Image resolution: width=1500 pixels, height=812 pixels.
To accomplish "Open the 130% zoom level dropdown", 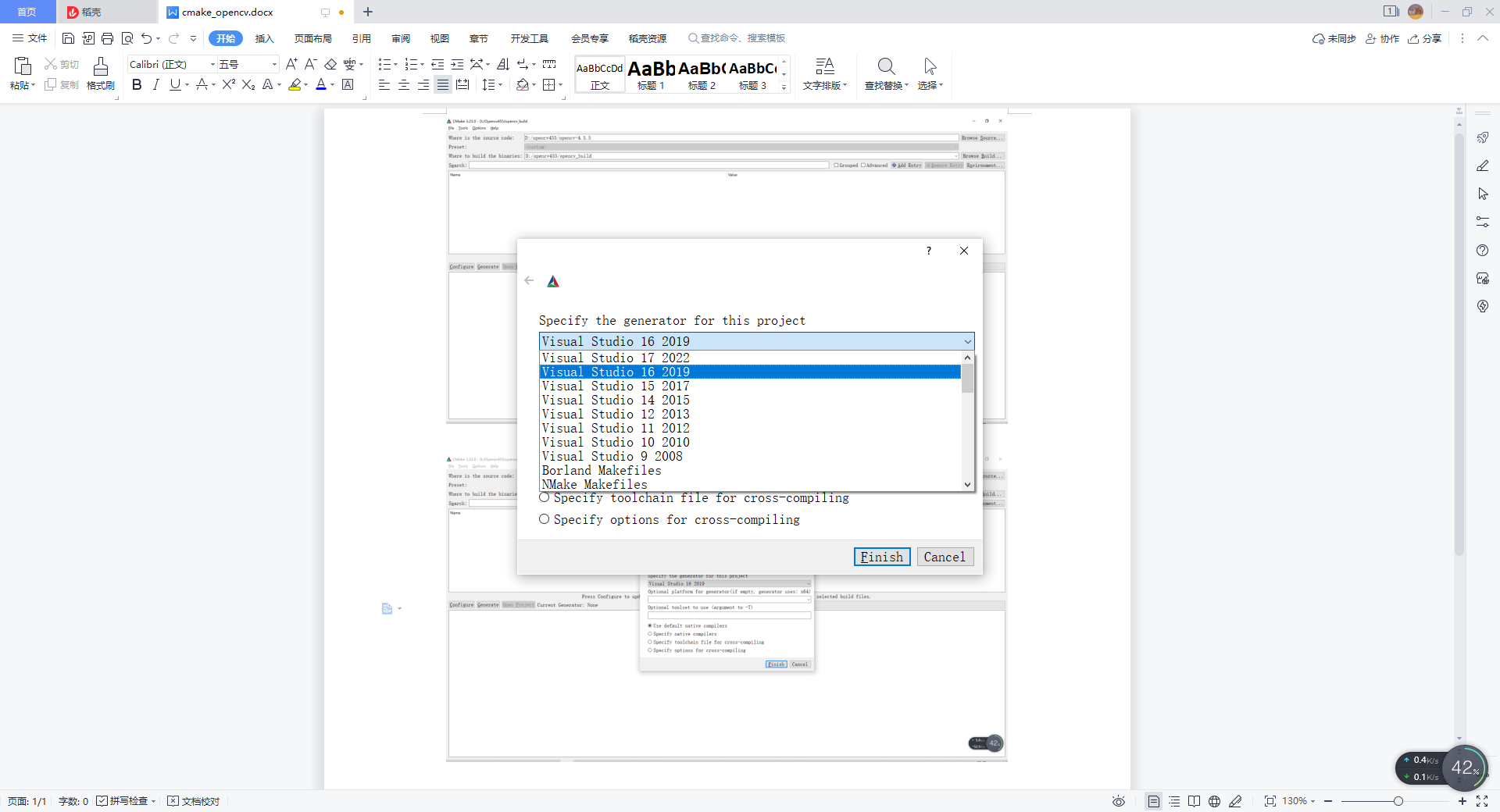I will (x=1298, y=801).
